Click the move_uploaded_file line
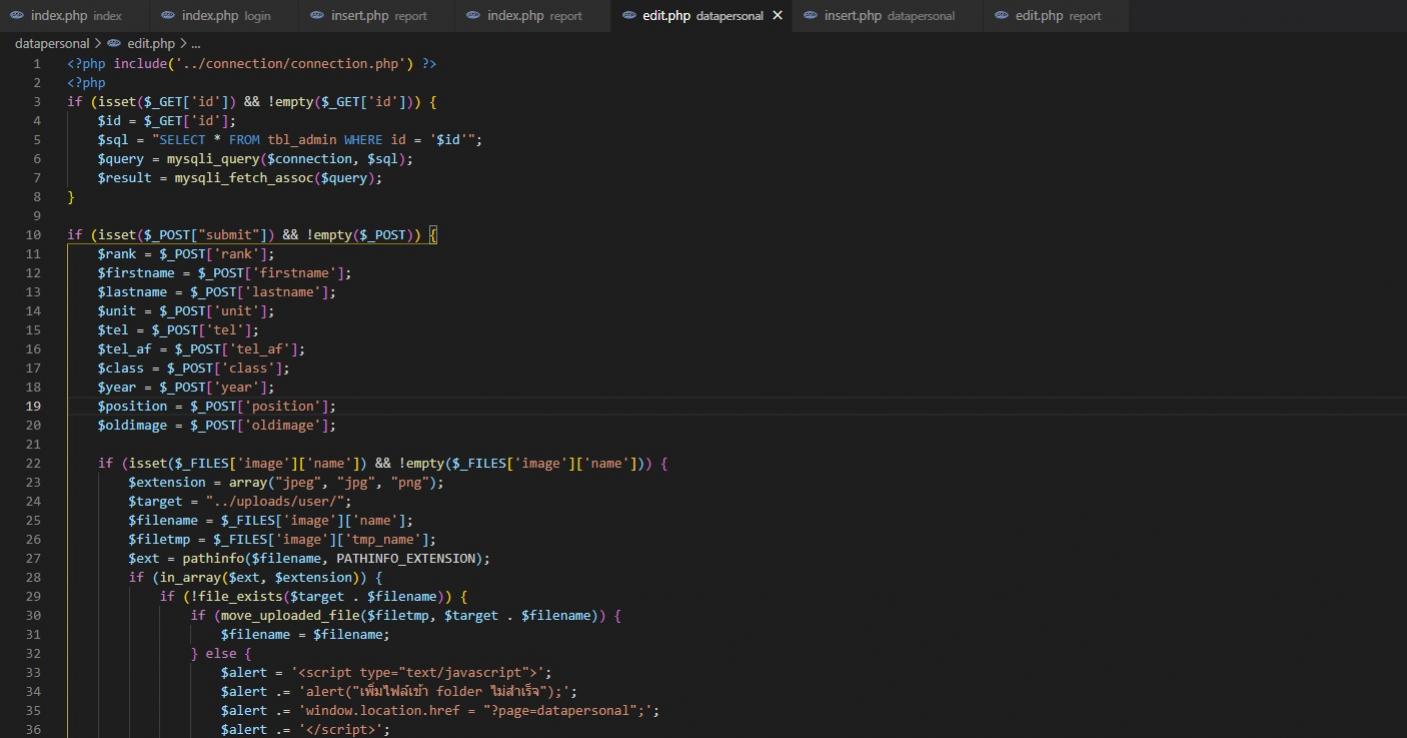1407x738 pixels. pyautogui.click(x=406, y=615)
